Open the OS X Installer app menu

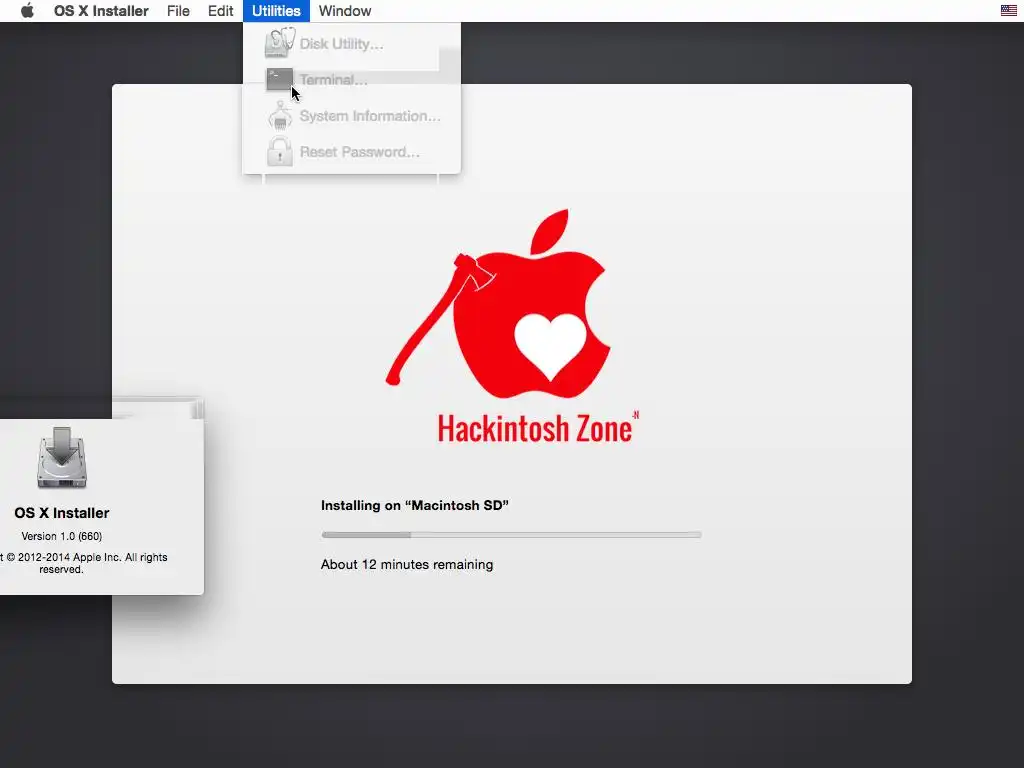101,11
